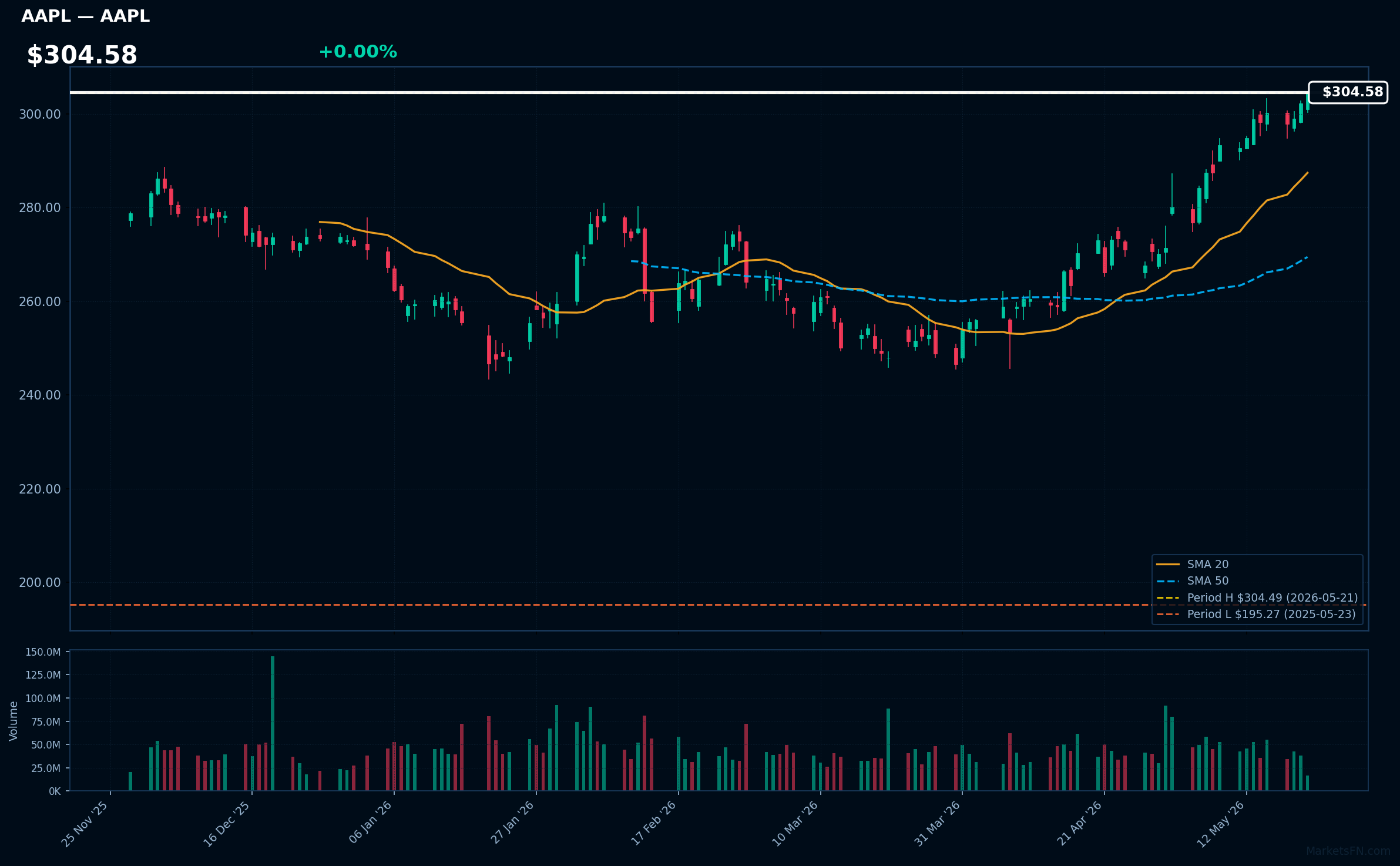Click the large $304.58 price heading
The height and width of the screenshot is (866, 1400).
point(82,55)
